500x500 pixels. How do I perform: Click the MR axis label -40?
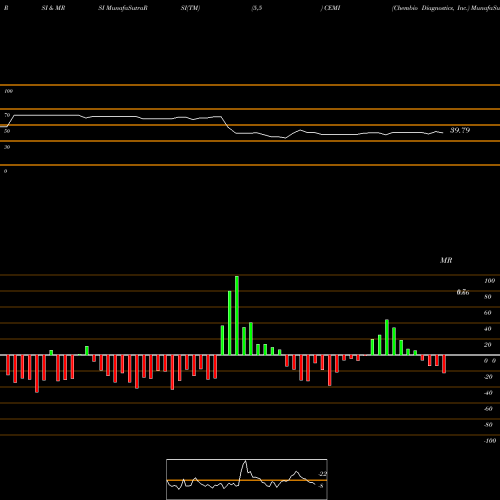click(488, 393)
